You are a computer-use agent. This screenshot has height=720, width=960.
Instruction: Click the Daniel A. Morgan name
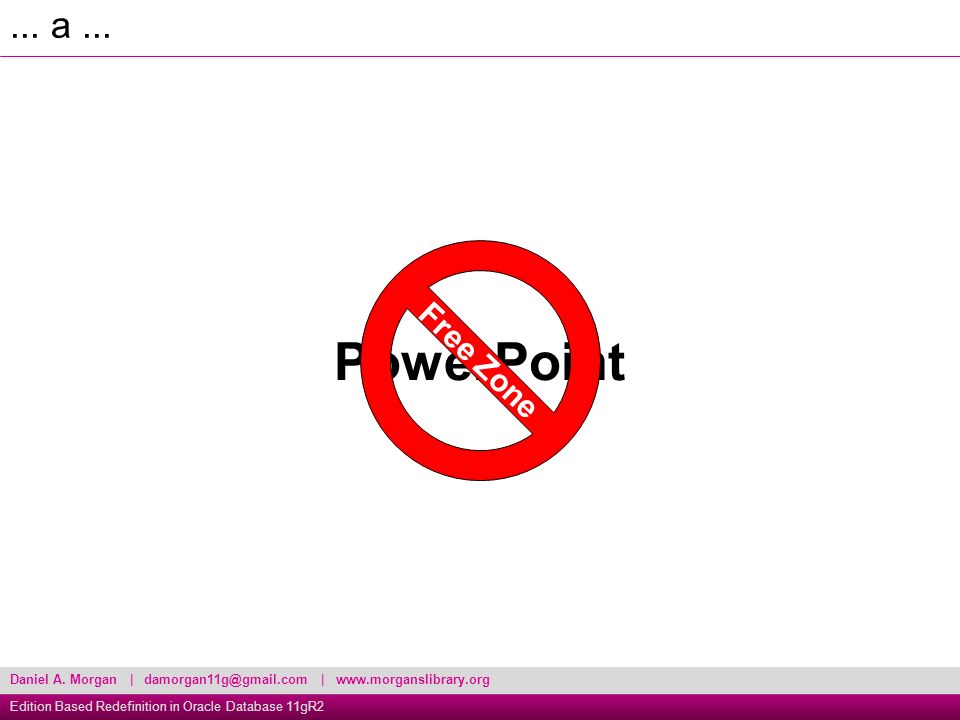tap(63, 680)
